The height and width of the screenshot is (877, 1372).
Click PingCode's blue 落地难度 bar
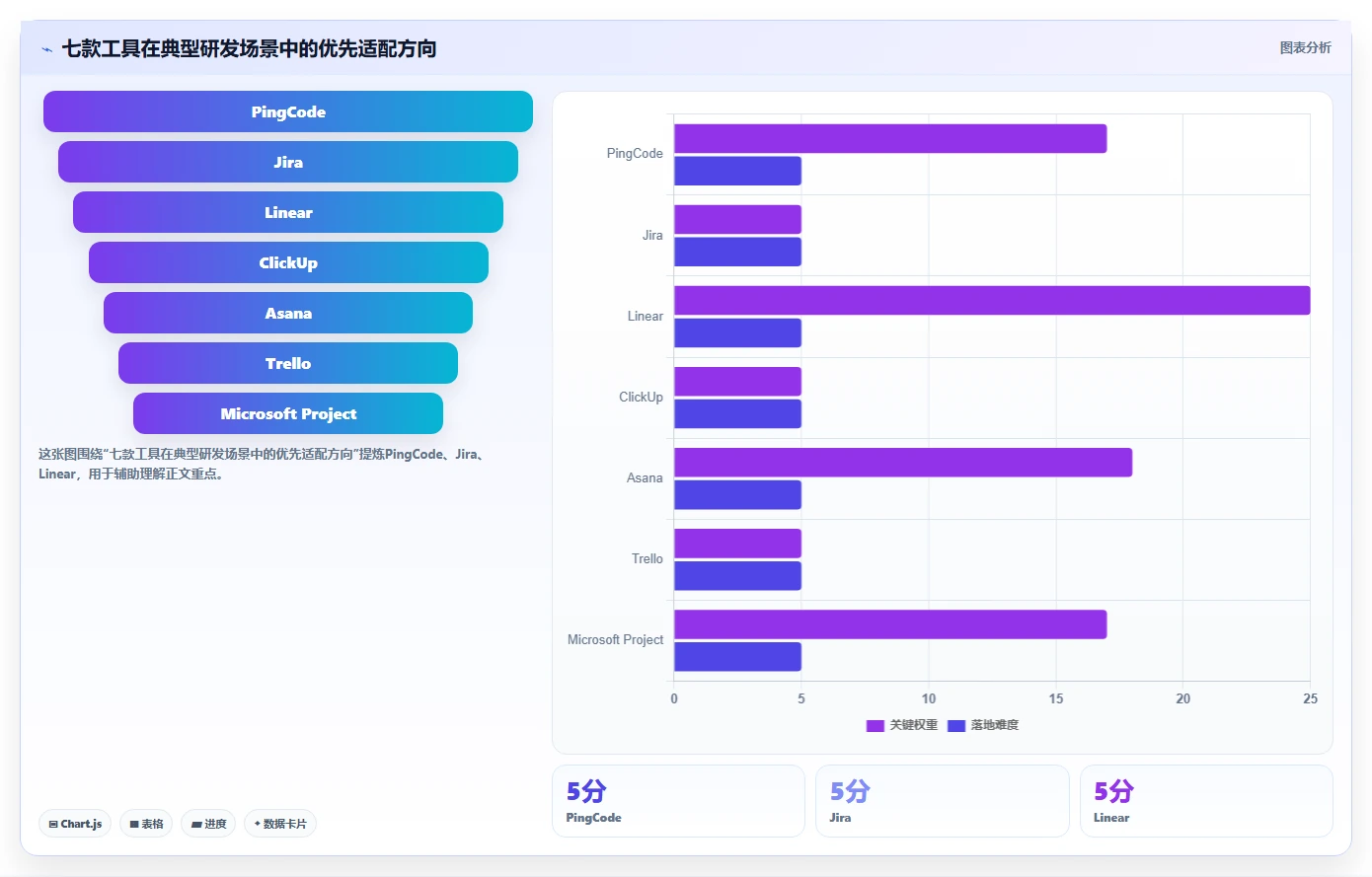pos(737,171)
